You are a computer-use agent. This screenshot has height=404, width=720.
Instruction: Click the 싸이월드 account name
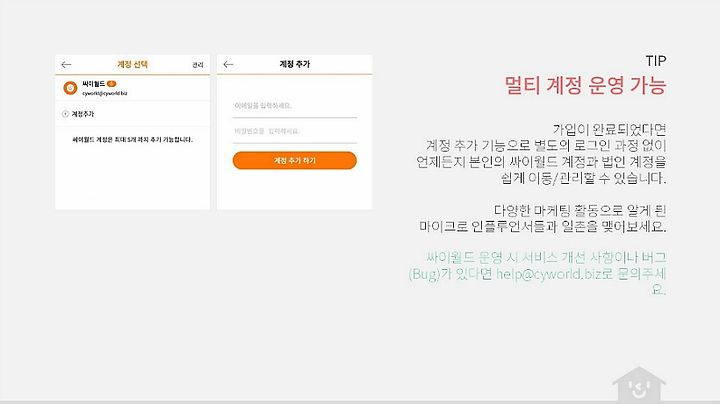point(94,84)
